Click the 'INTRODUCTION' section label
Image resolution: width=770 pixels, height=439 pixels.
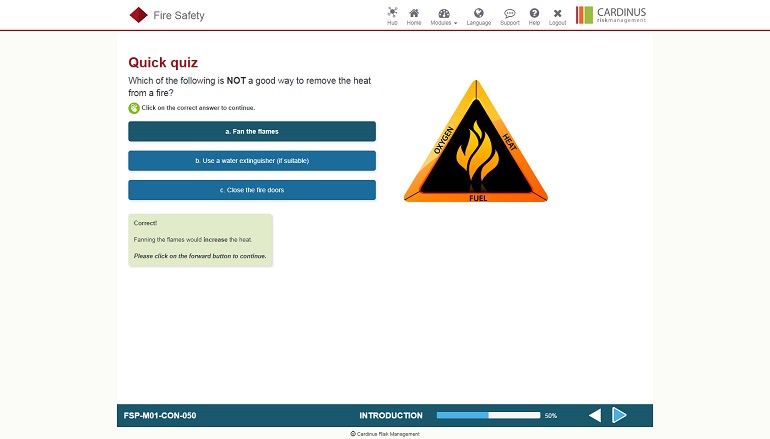pos(391,415)
